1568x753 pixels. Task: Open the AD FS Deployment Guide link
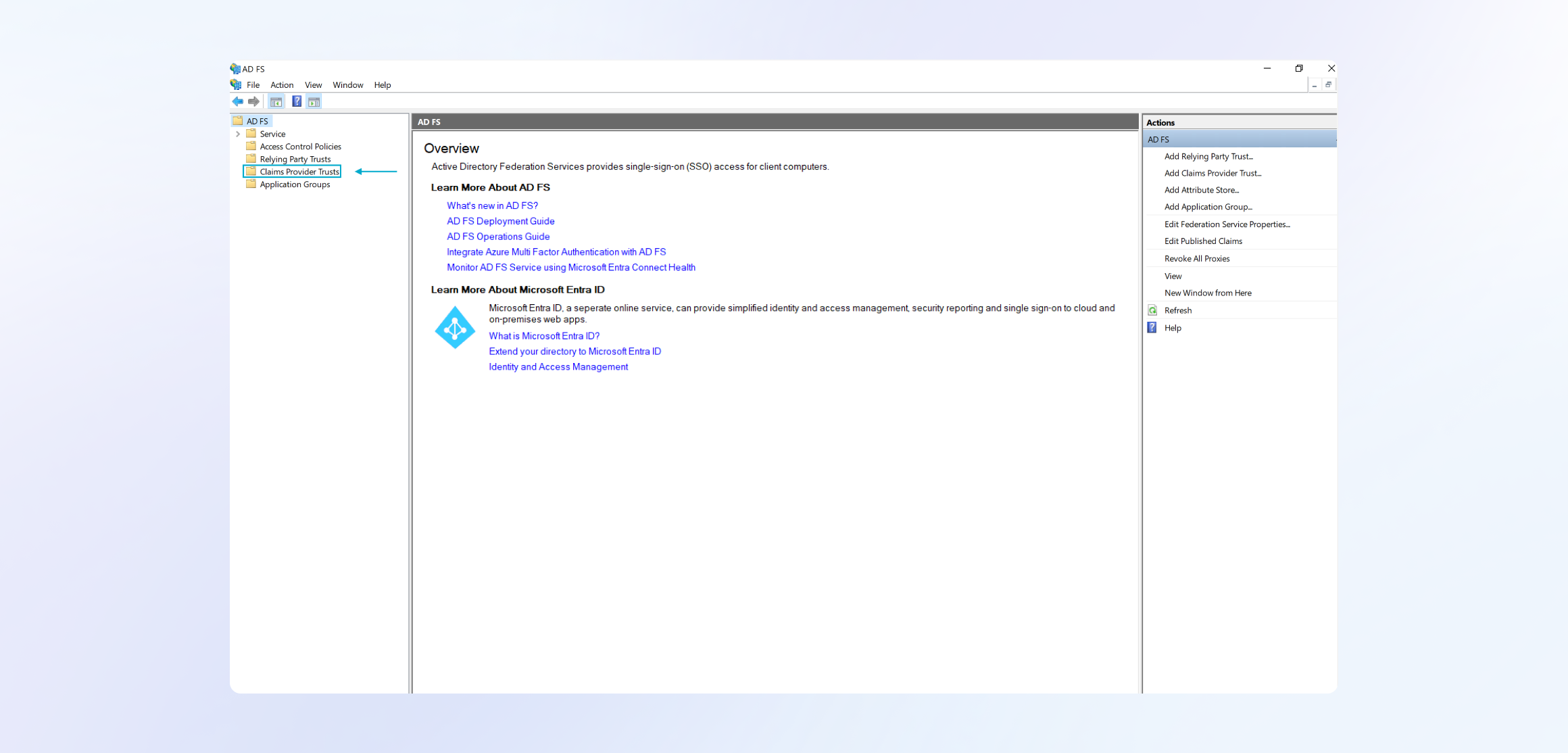(x=500, y=221)
